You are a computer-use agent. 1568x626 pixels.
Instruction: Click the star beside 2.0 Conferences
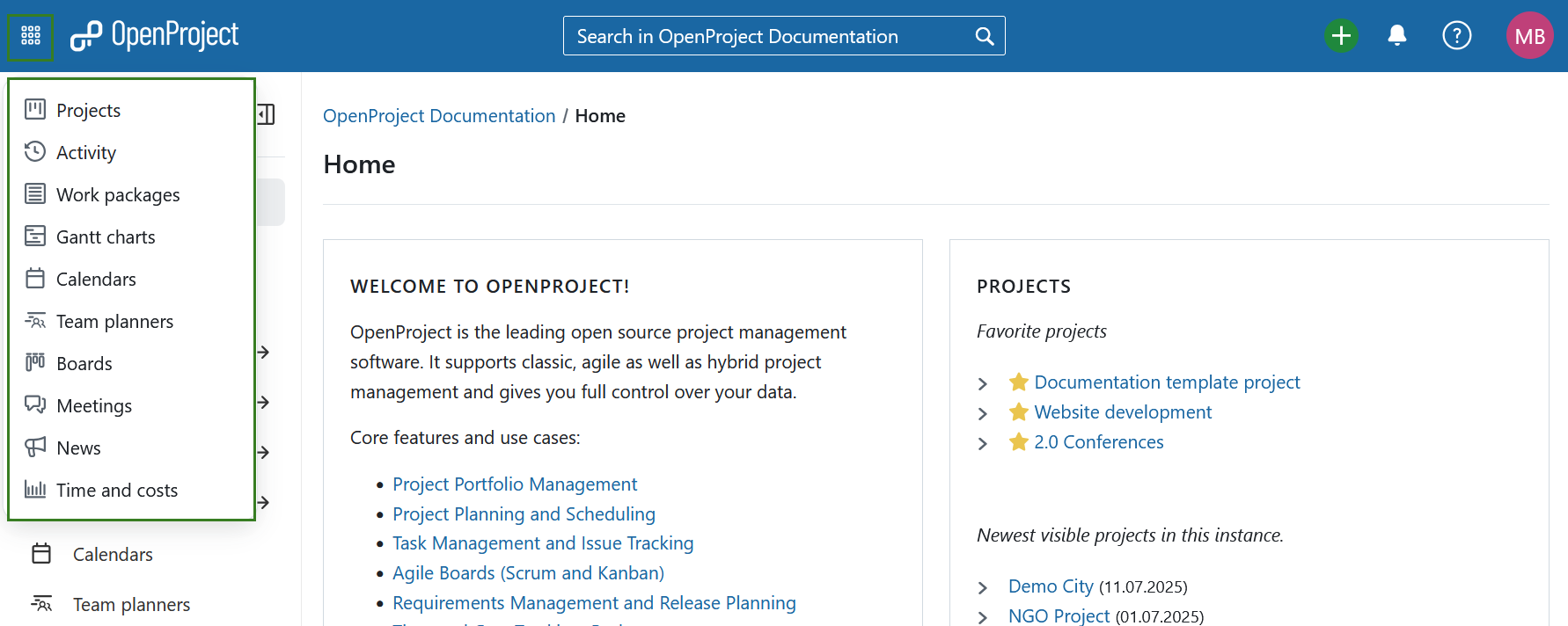click(1019, 441)
